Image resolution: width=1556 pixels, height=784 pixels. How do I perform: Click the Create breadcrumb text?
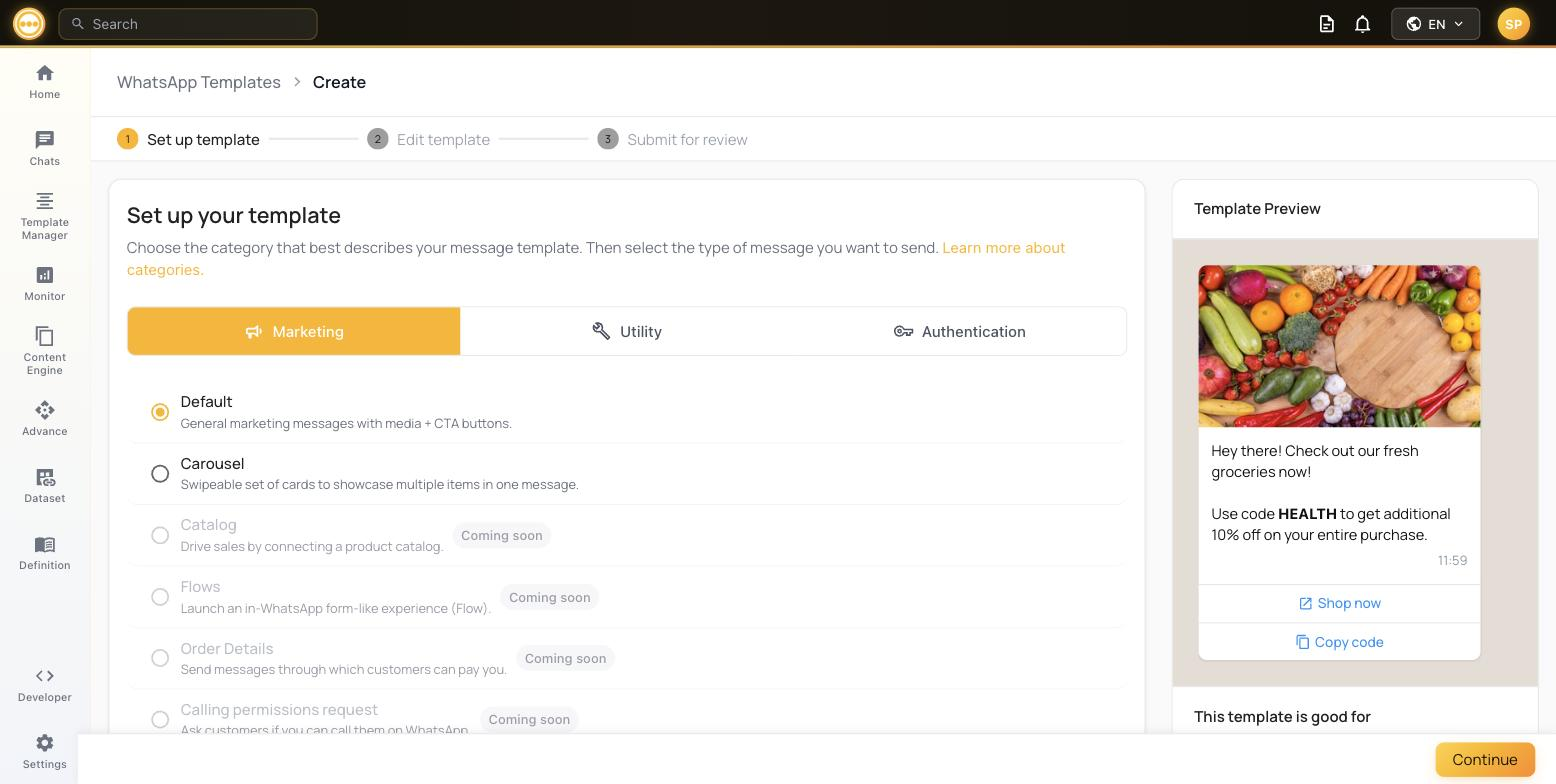(x=339, y=82)
